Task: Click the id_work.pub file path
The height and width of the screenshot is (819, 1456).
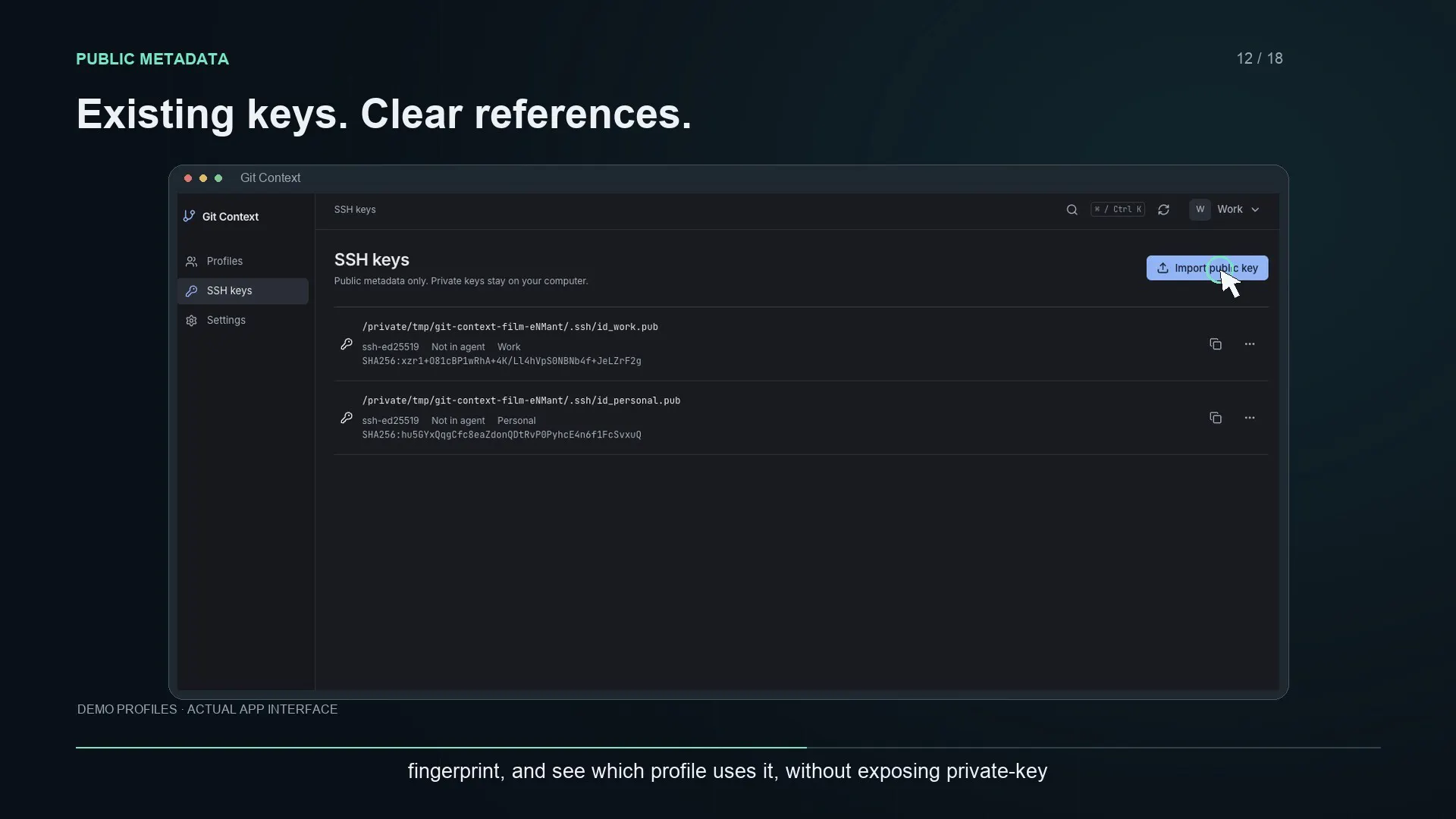Action: point(510,327)
